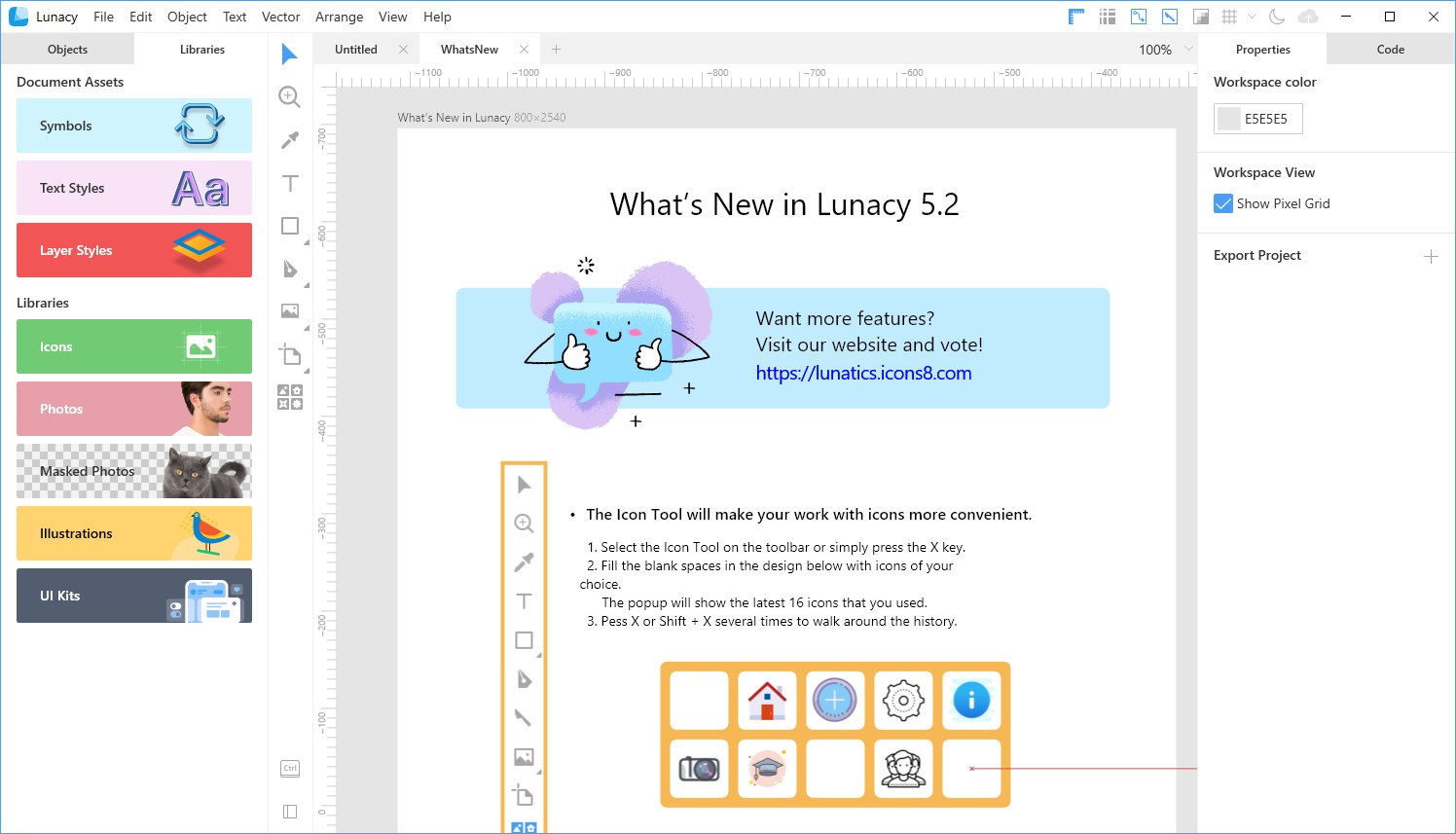Switch to the Untitled document tab

point(356,50)
